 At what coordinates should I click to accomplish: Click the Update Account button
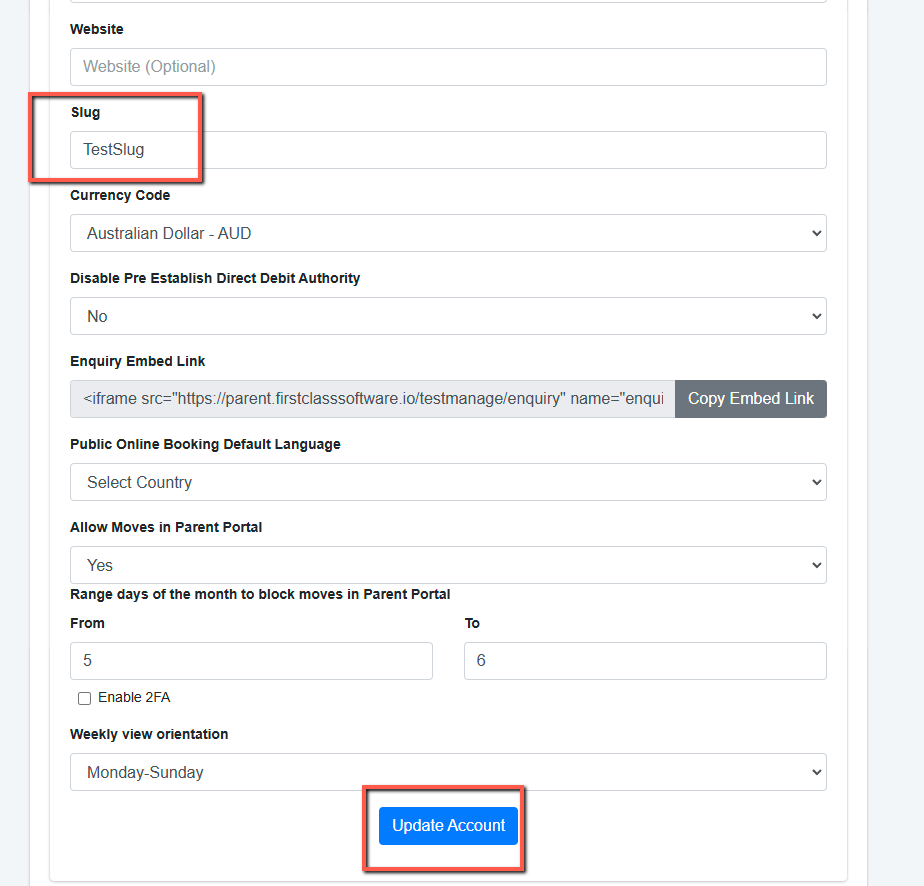point(448,826)
